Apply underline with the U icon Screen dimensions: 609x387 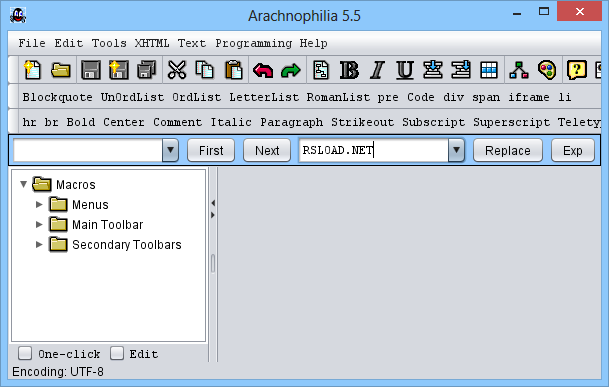(x=405, y=70)
